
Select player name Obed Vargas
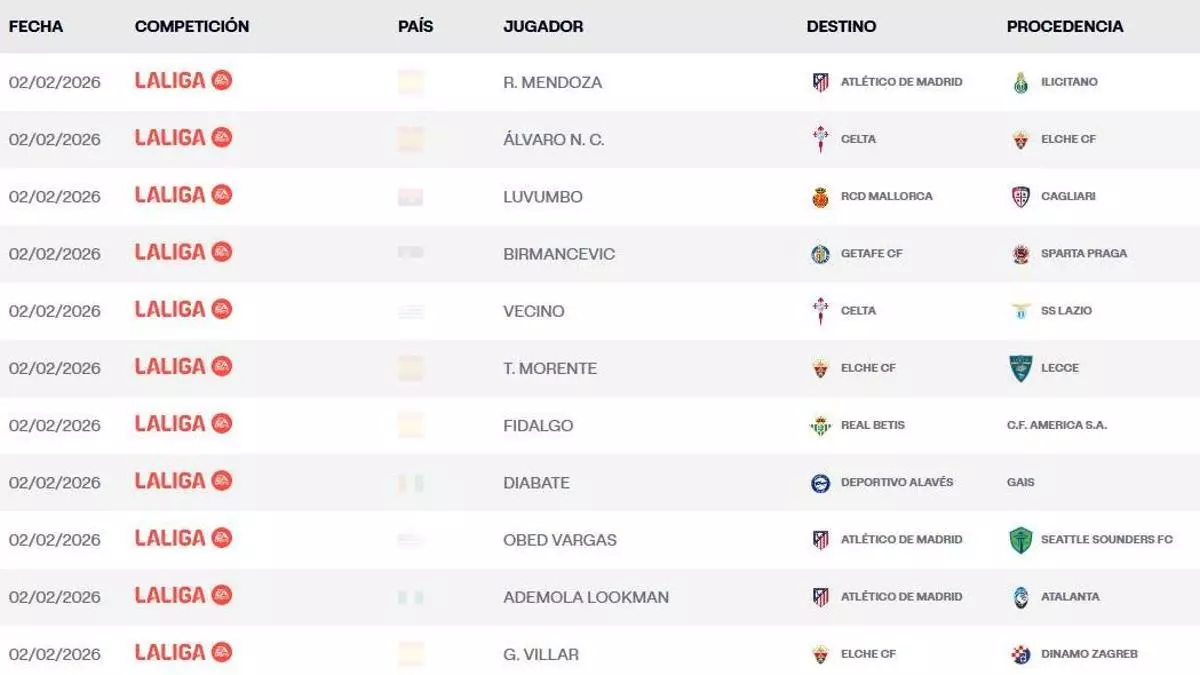560,540
